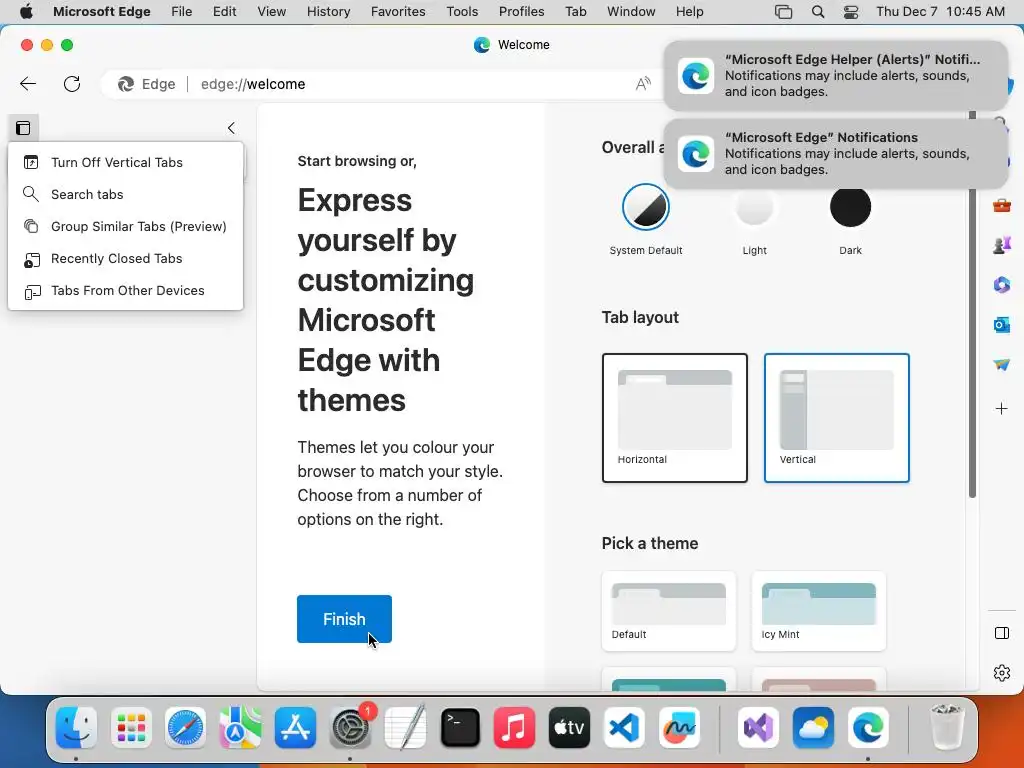Pick the Icy Mint theme
1024x768 pixels.
(x=819, y=611)
